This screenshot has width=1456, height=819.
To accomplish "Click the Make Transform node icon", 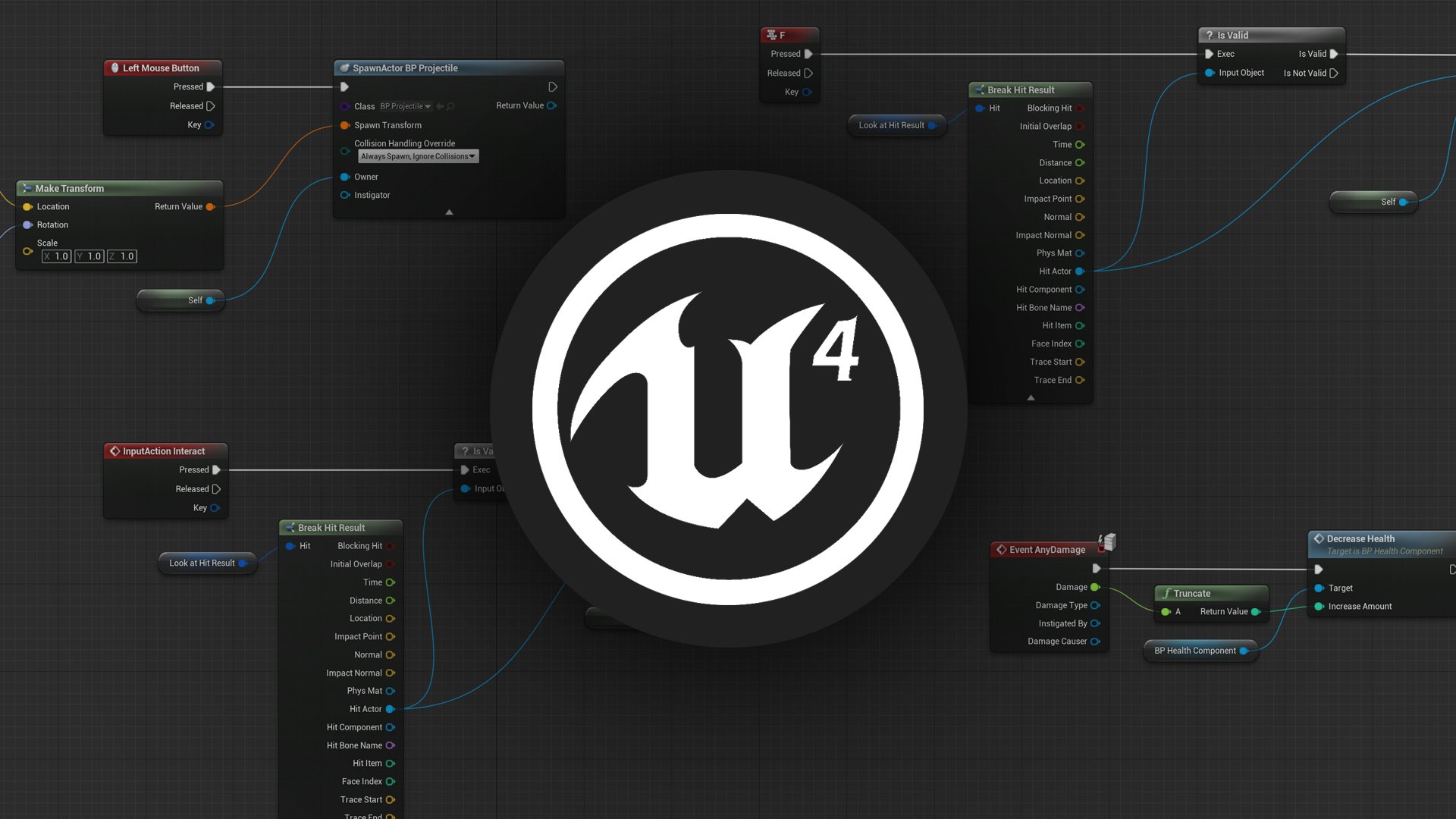I will [x=27, y=188].
